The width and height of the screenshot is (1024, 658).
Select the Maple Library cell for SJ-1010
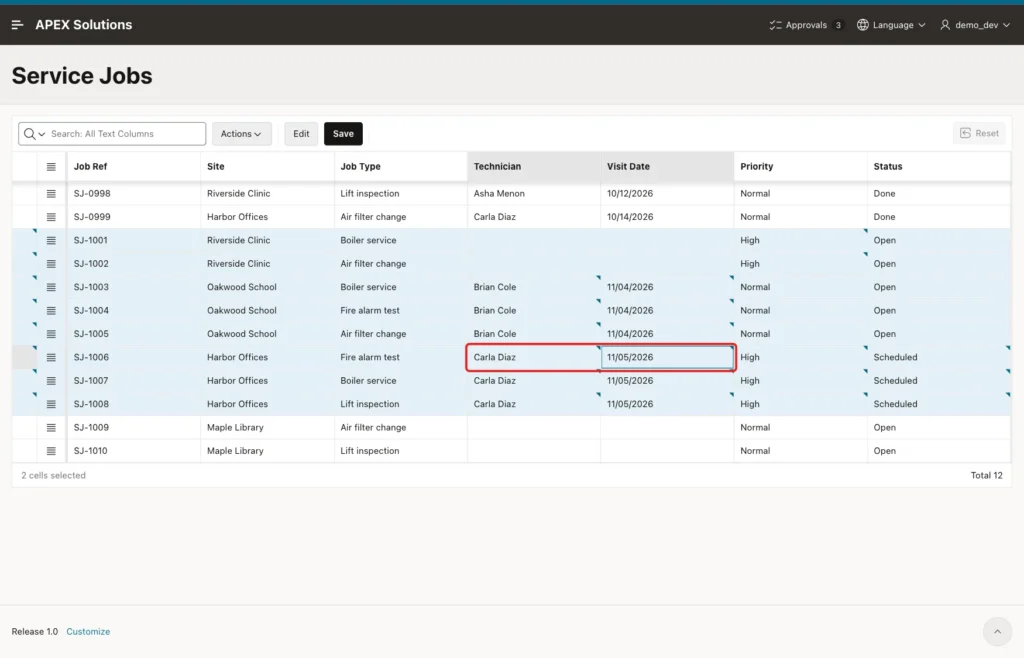[x=268, y=451]
